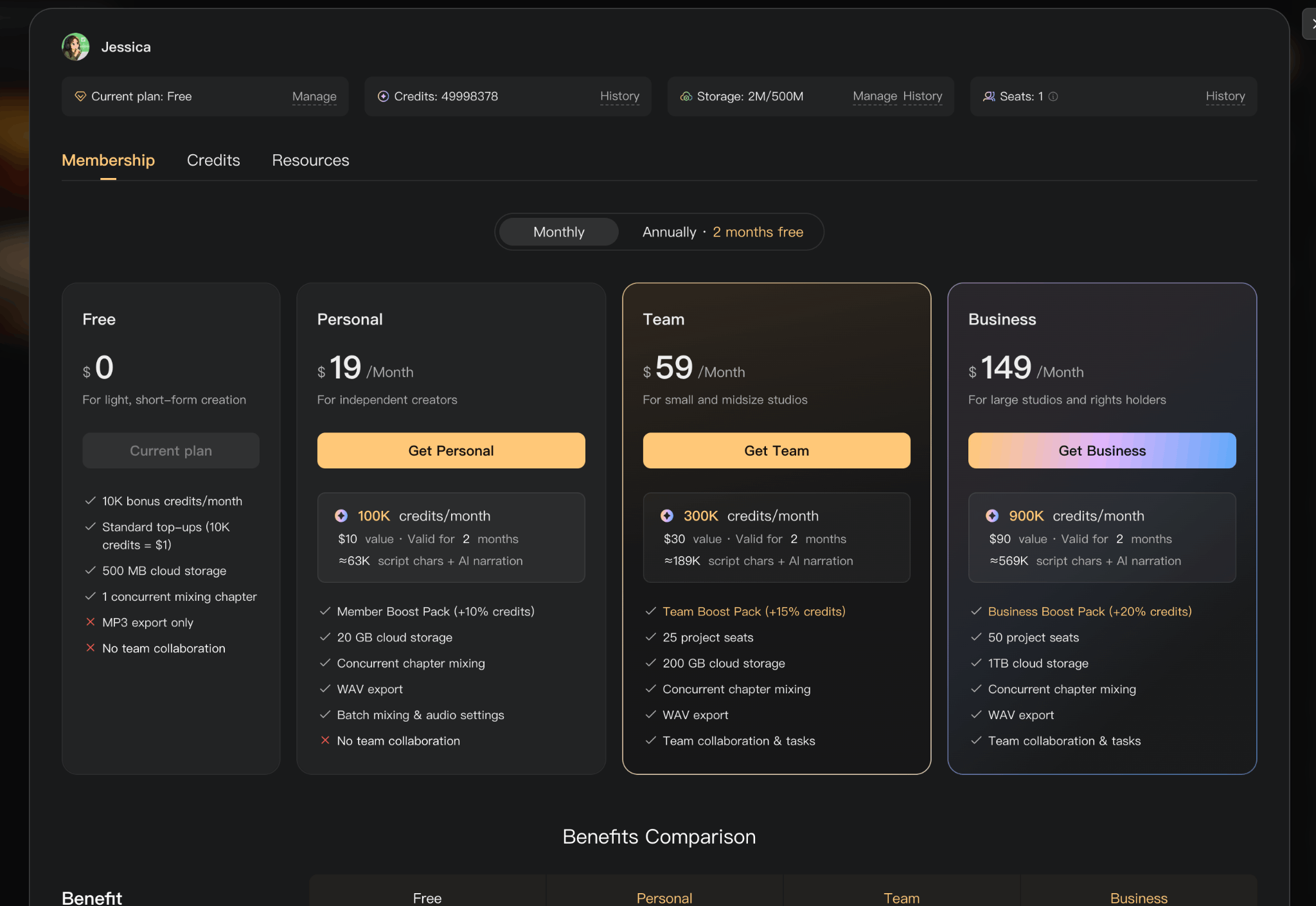Viewport: 1316px width, 906px height.
Task: Click the credit icon beside 100K credits/month
Action: [x=341, y=516]
